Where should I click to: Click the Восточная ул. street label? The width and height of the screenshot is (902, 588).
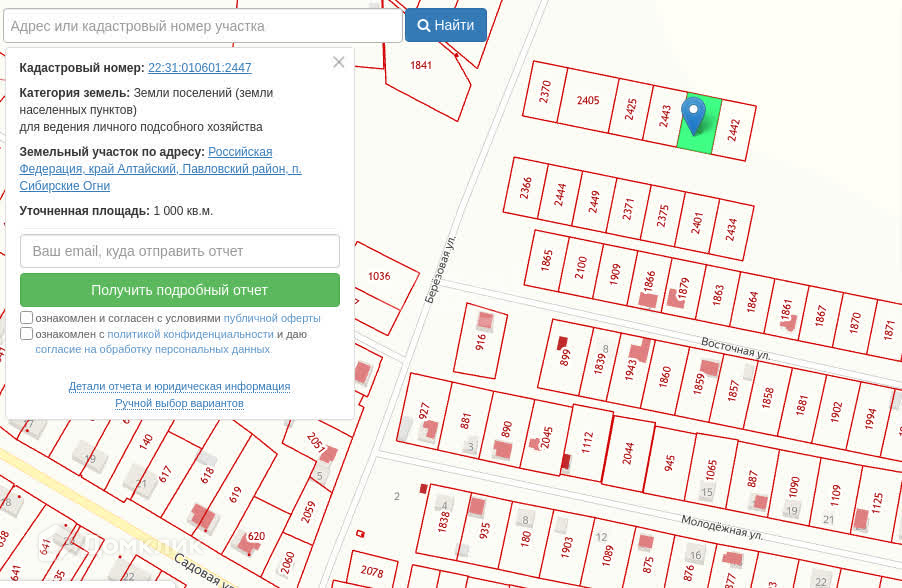point(735,349)
